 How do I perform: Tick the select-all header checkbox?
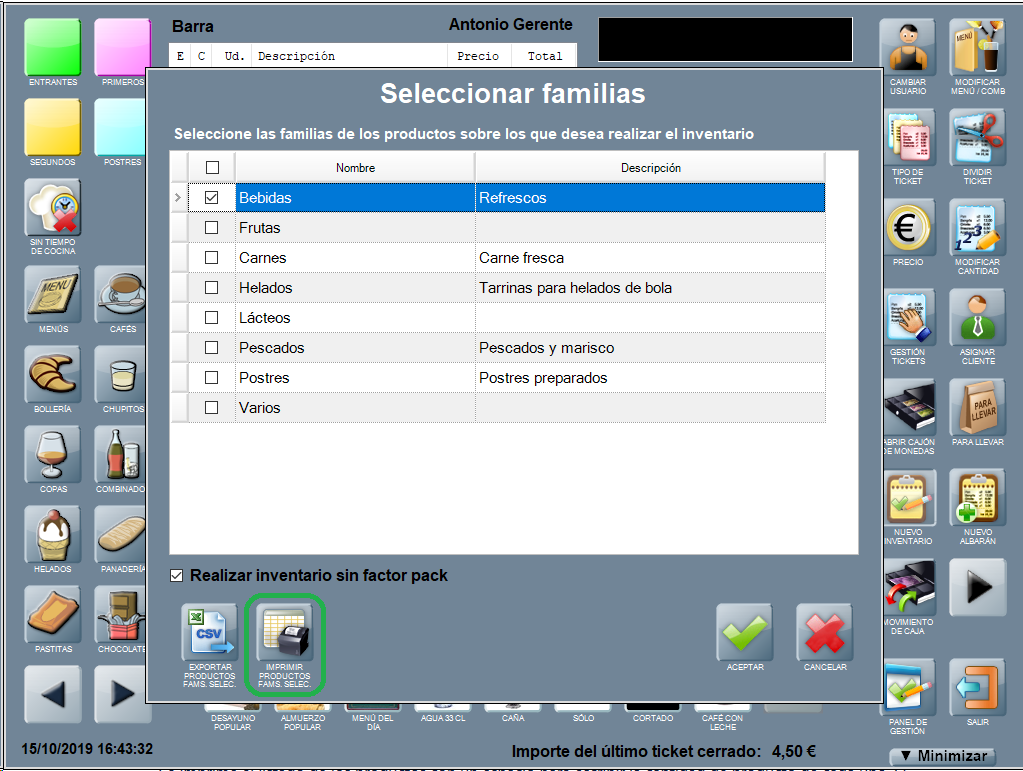point(212,168)
